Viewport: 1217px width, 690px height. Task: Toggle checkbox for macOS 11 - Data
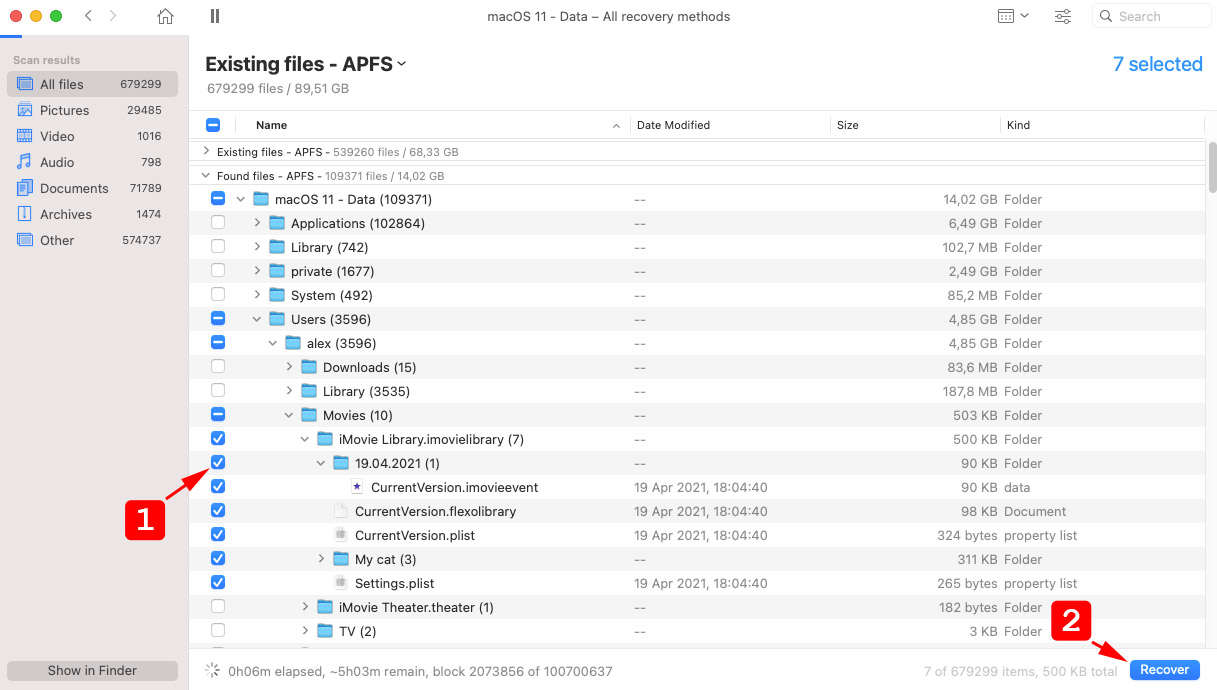(x=218, y=199)
